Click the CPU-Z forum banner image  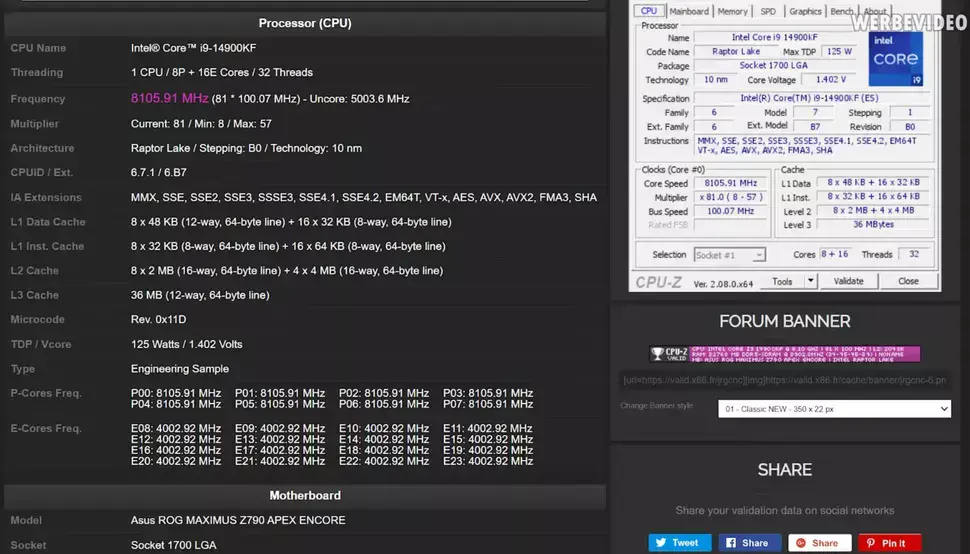784,354
